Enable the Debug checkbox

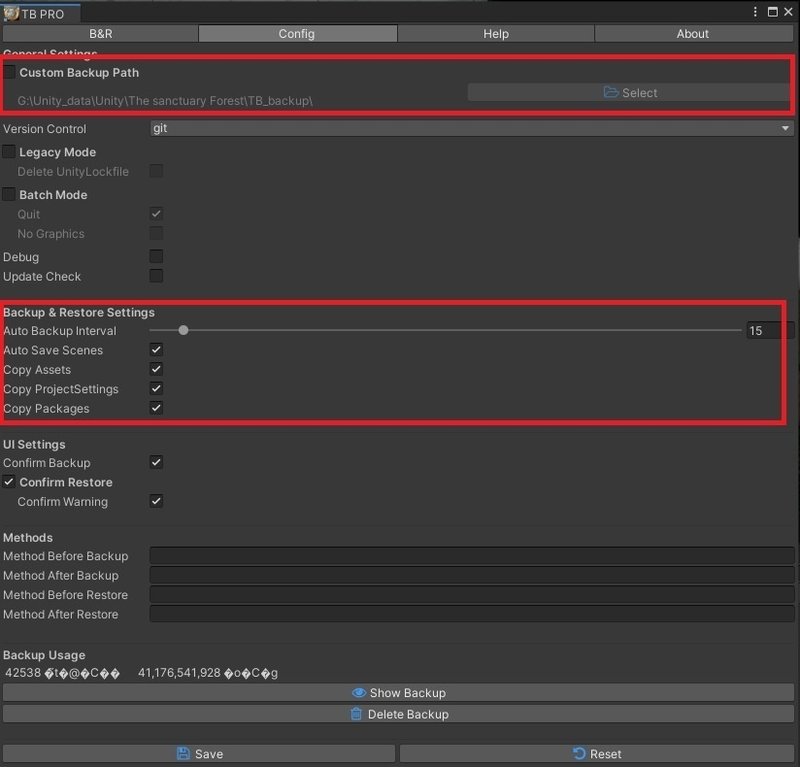(156, 256)
